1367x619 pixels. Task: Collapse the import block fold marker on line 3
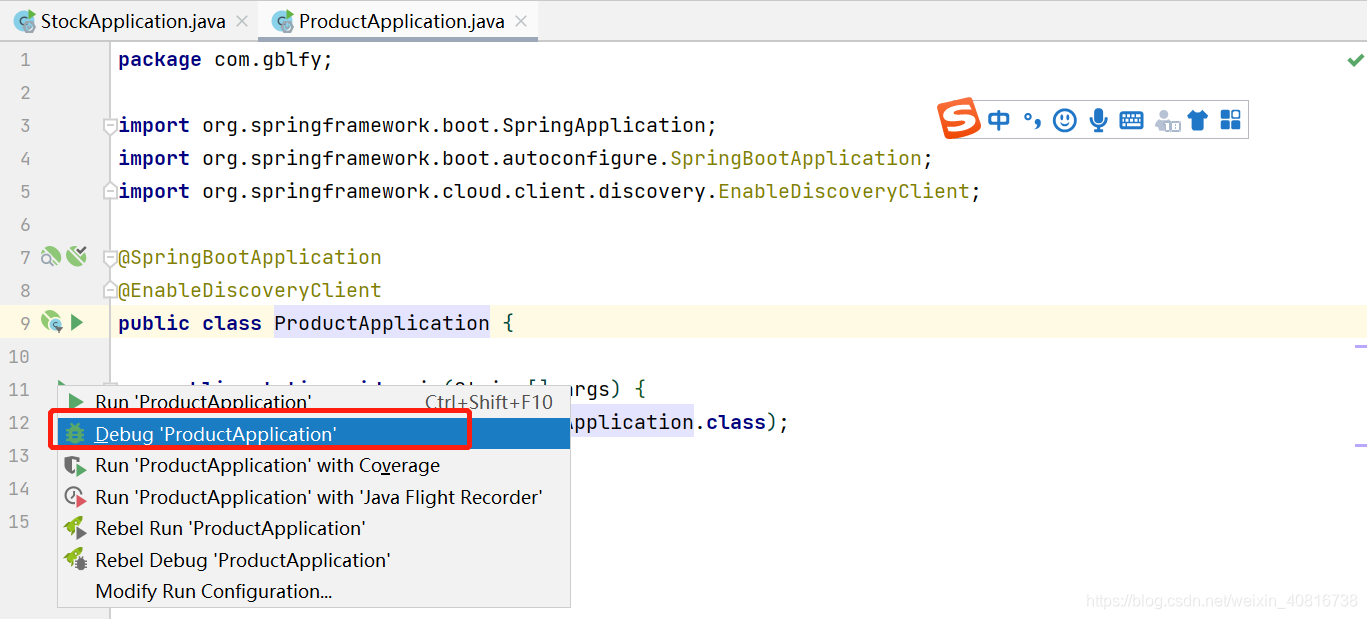(x=110, y=126)
